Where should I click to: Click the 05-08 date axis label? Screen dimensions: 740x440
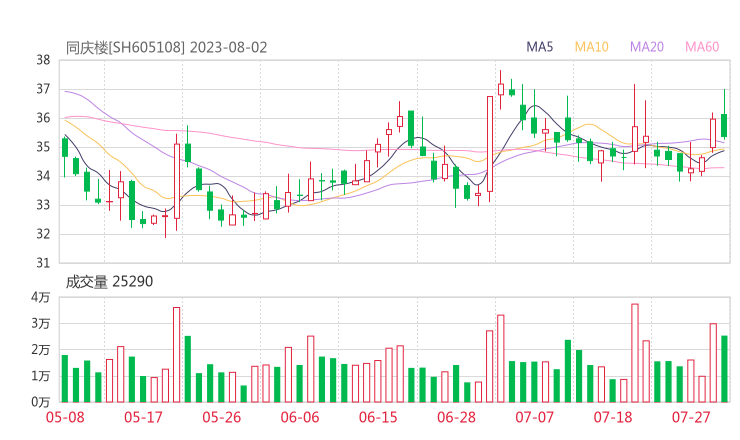pos(65,417)
